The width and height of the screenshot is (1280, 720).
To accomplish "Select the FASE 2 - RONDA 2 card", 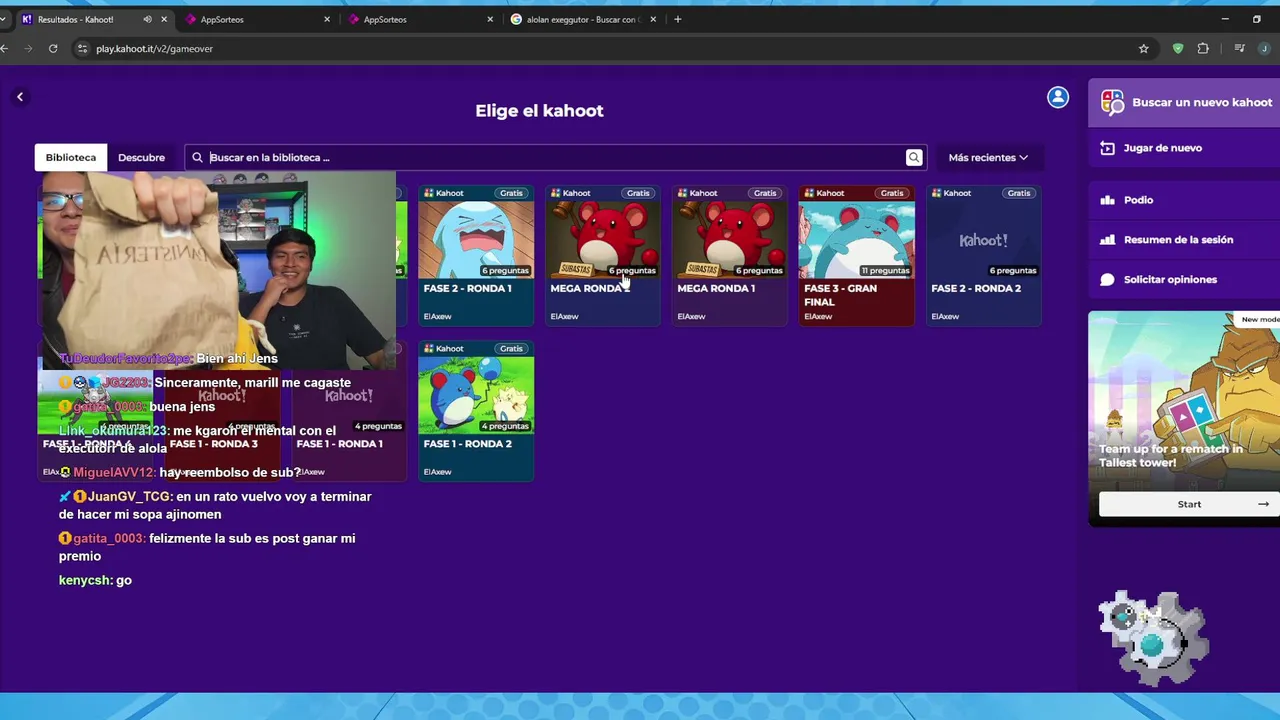I will [x=984, y=255].
